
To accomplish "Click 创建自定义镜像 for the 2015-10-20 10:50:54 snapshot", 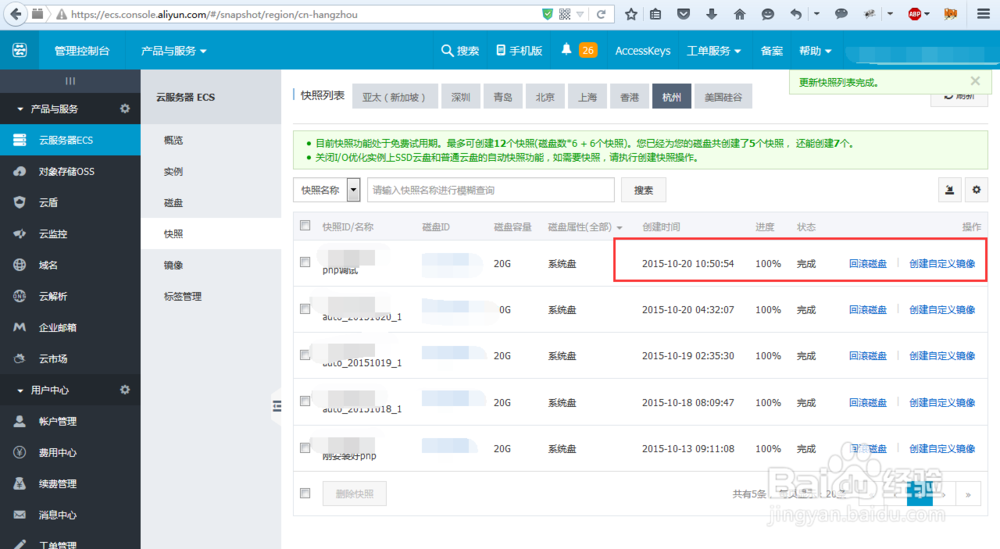I will [942, 263].
